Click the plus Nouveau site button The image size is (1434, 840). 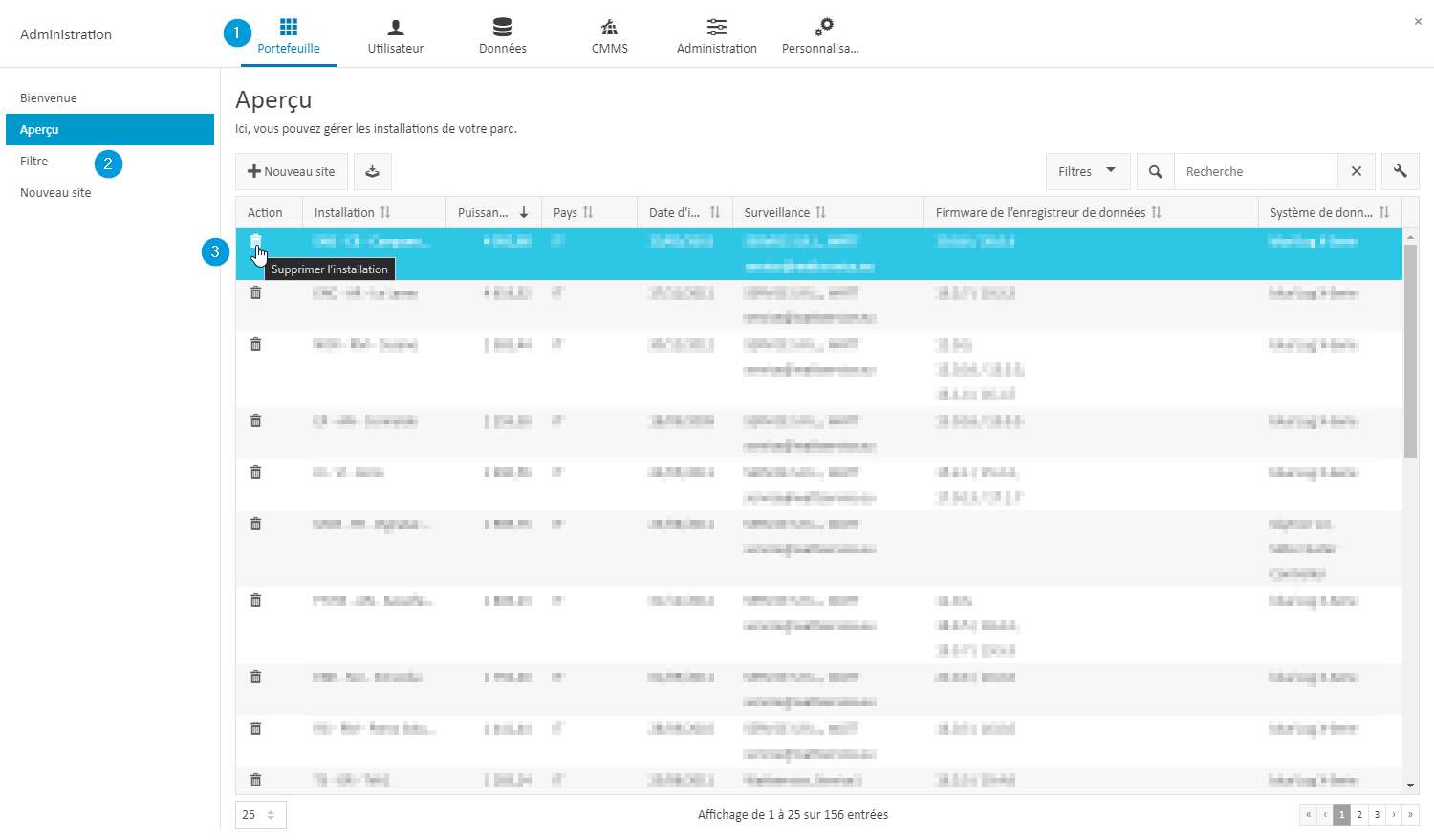[292, 171]
